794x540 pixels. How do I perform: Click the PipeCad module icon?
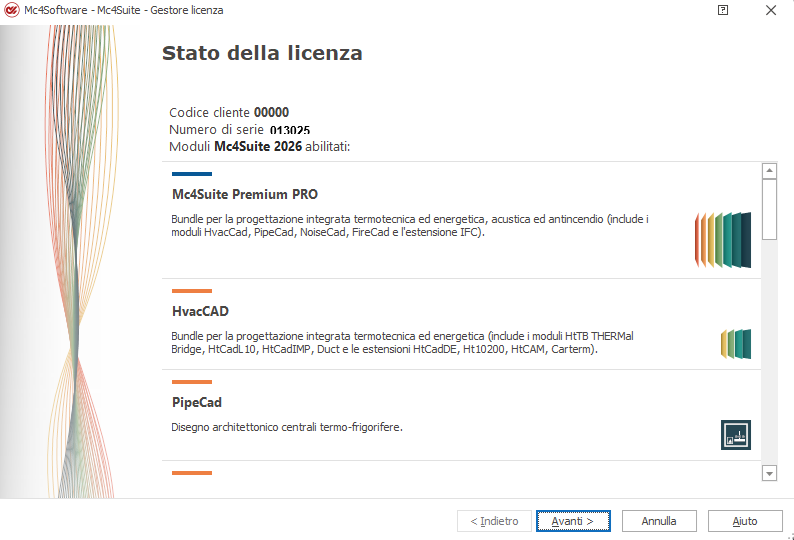coord(735,435)
